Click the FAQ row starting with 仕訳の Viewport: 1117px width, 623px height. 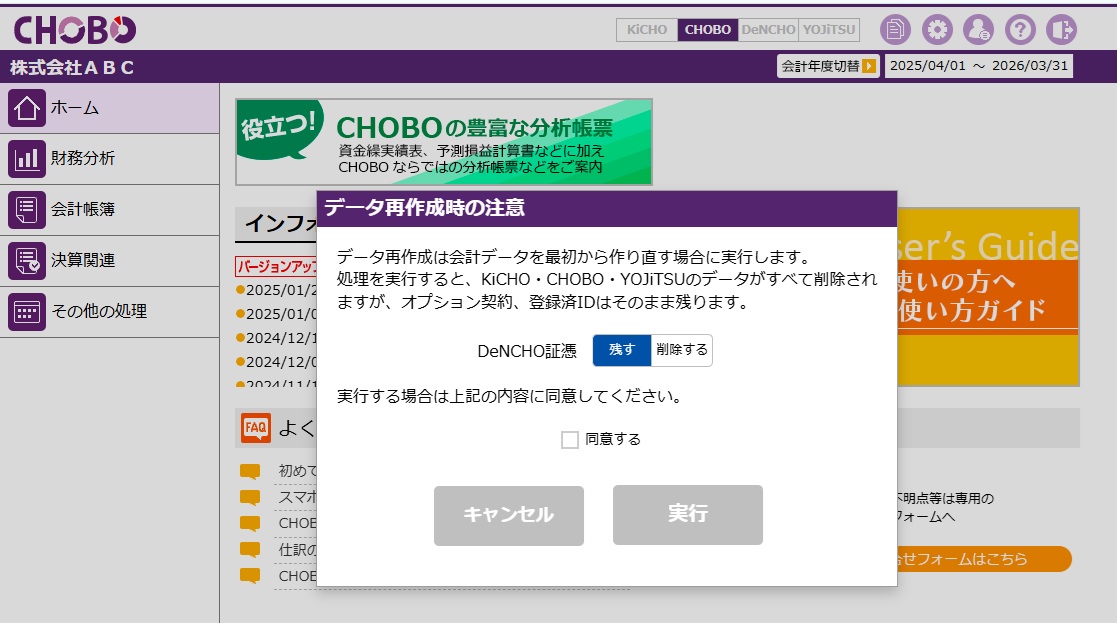point(296,550)
